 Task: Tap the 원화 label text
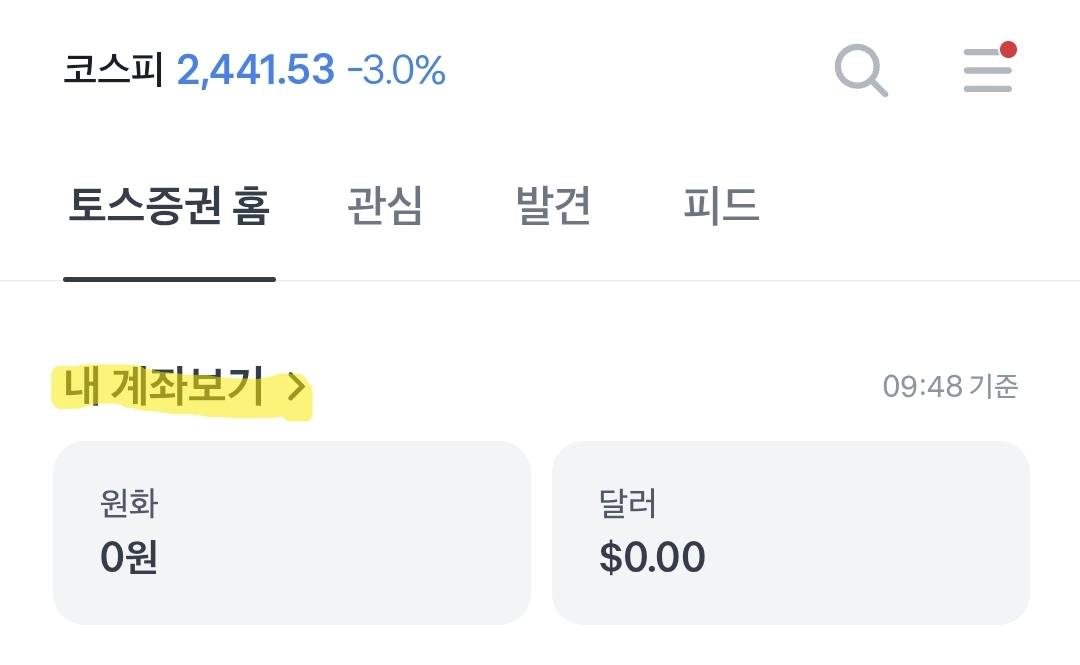click(129, 503)
